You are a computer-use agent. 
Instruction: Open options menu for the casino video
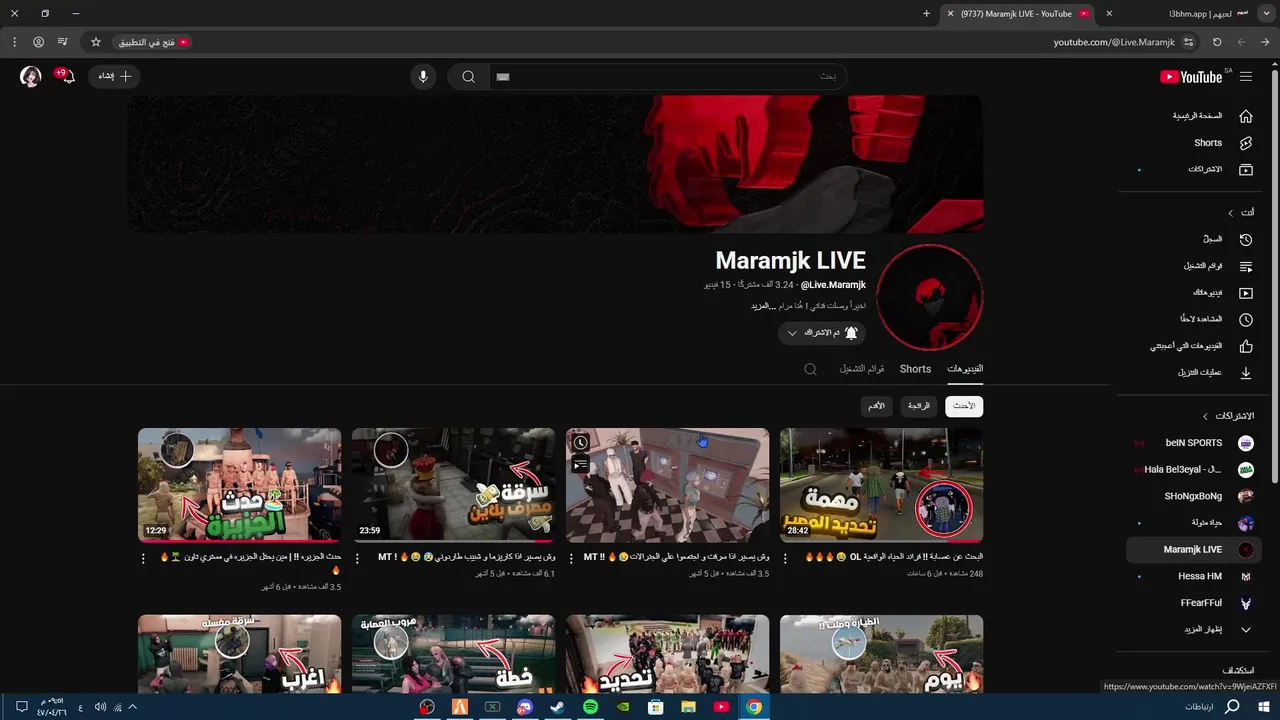[x=571, y=559]
